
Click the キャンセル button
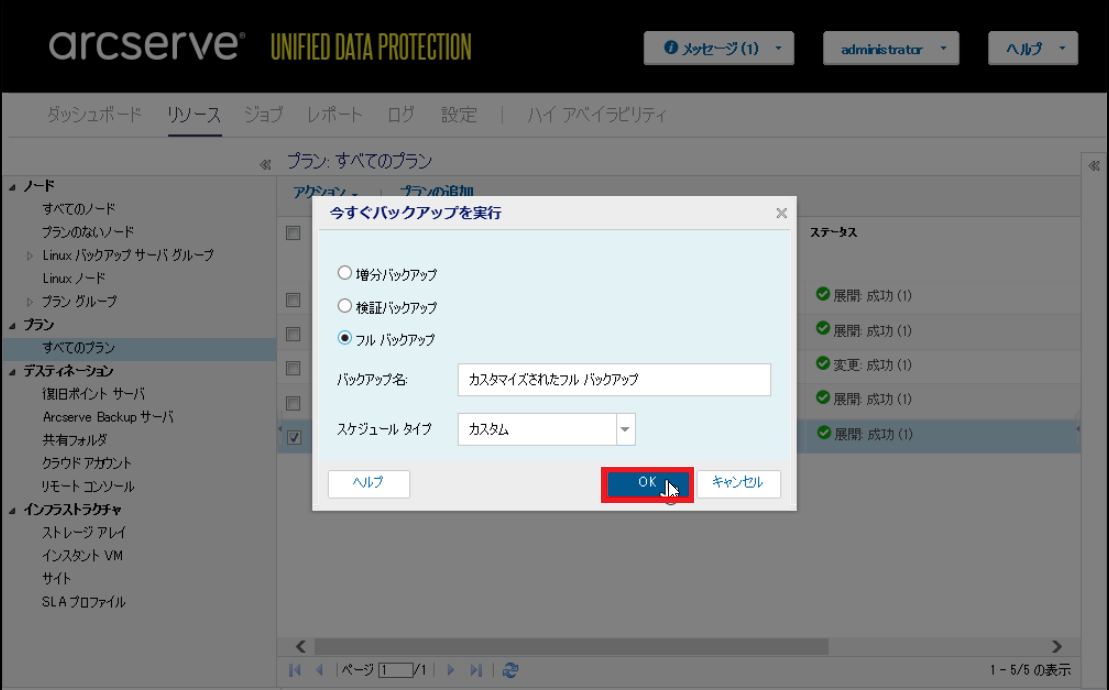click(738, 484)
